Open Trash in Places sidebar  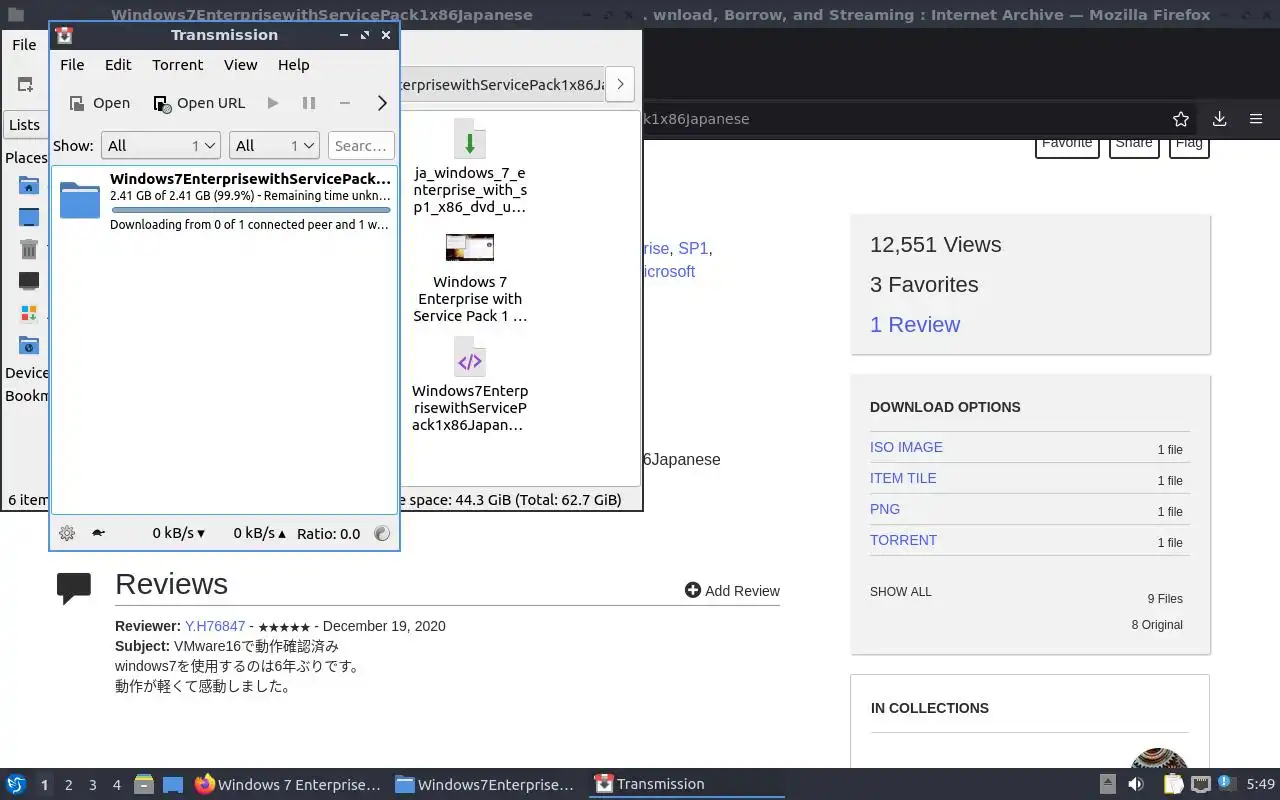click(x=29, y=249)
